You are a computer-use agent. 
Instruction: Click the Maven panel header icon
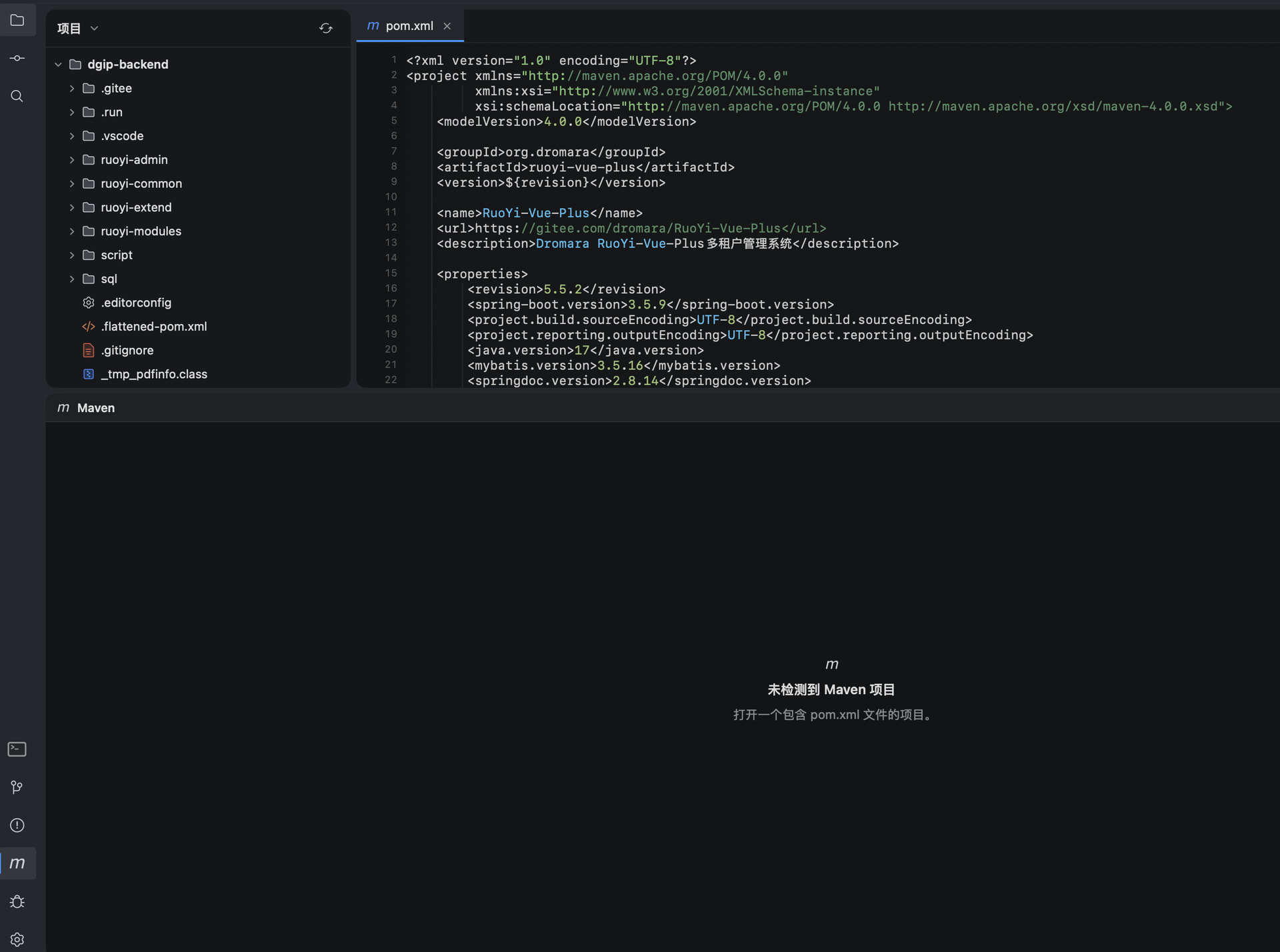click(x=63, y=408)
